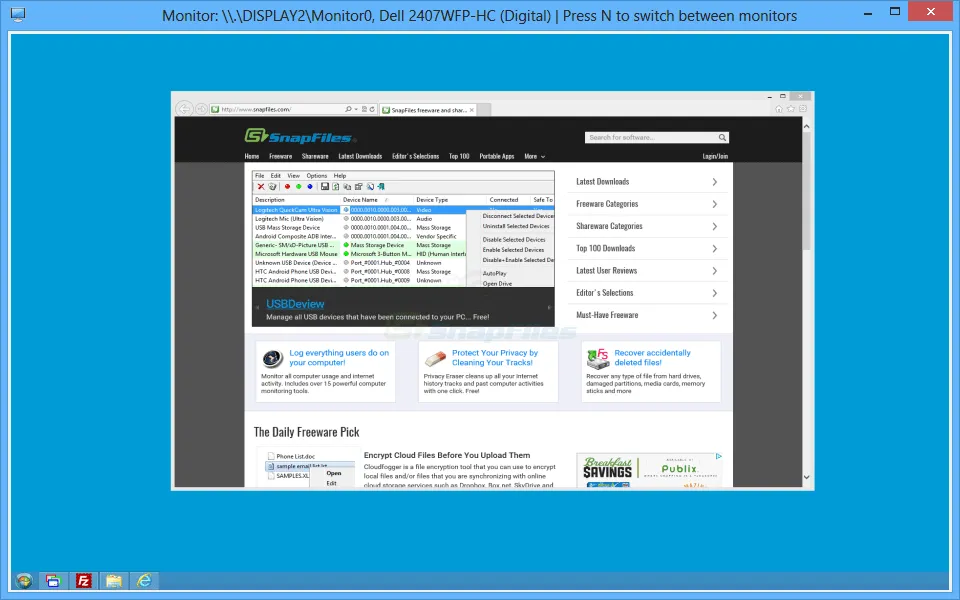Open the USBDeview featured link

point(295,304)
